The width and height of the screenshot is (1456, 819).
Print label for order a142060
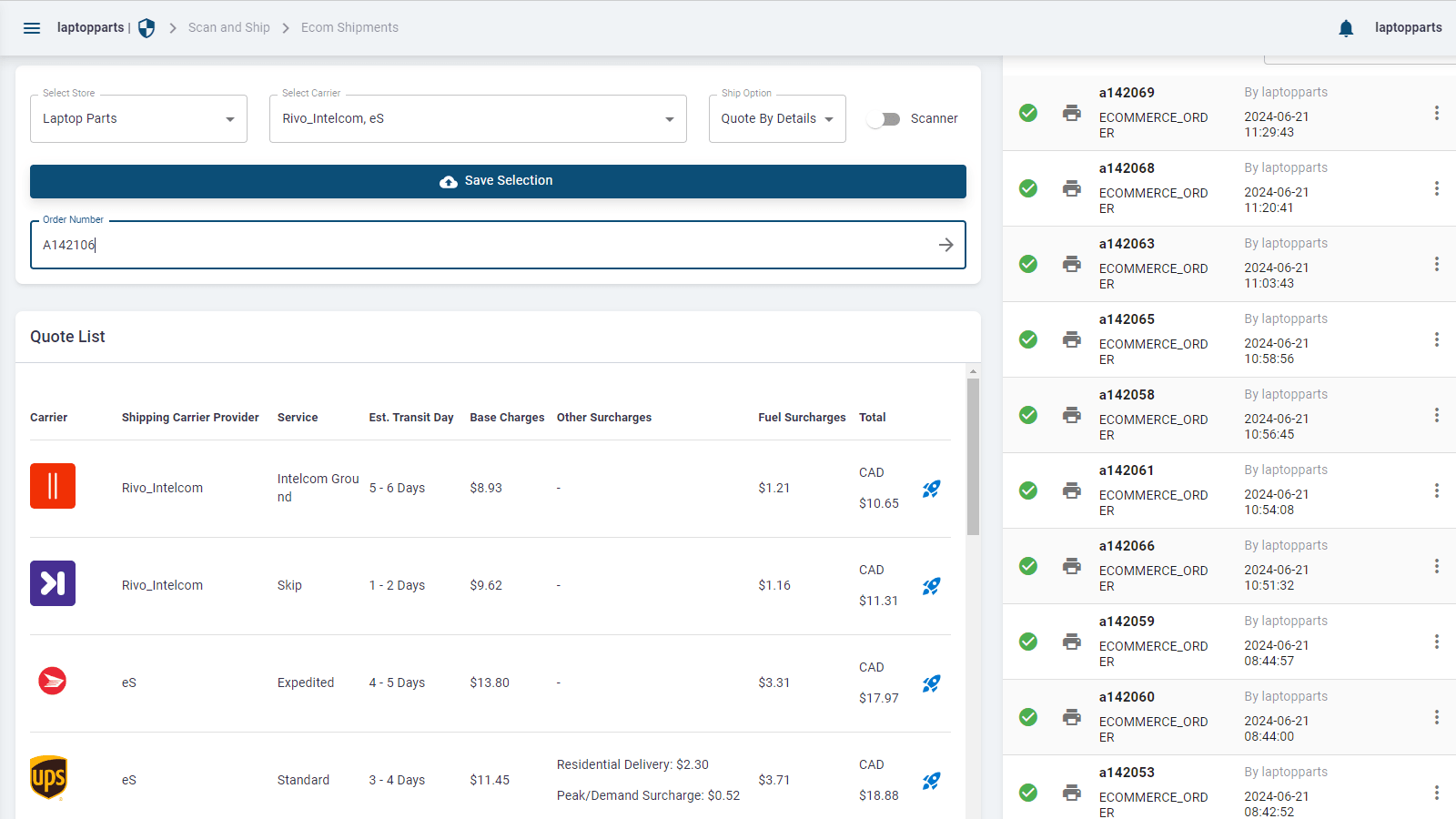pyautogui.click(x=1072, y=717)
